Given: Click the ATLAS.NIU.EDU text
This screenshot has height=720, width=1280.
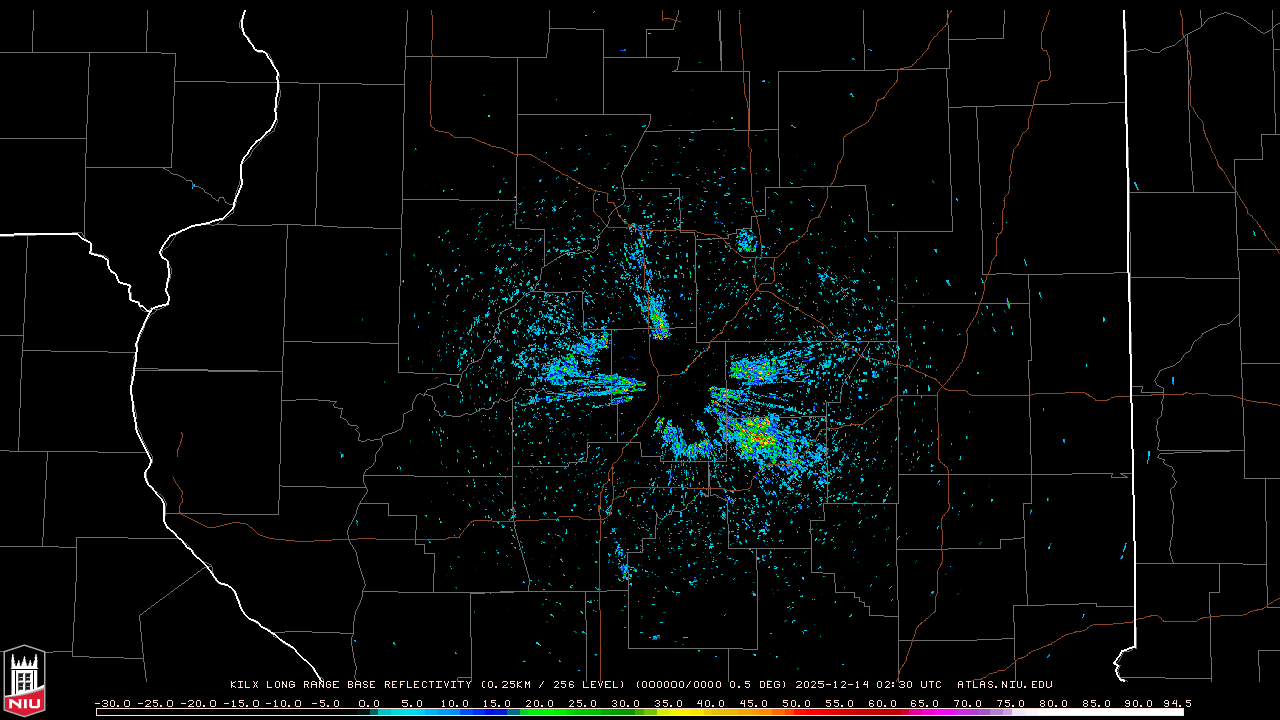Looking at the screenshot, I should [1005, 685].
